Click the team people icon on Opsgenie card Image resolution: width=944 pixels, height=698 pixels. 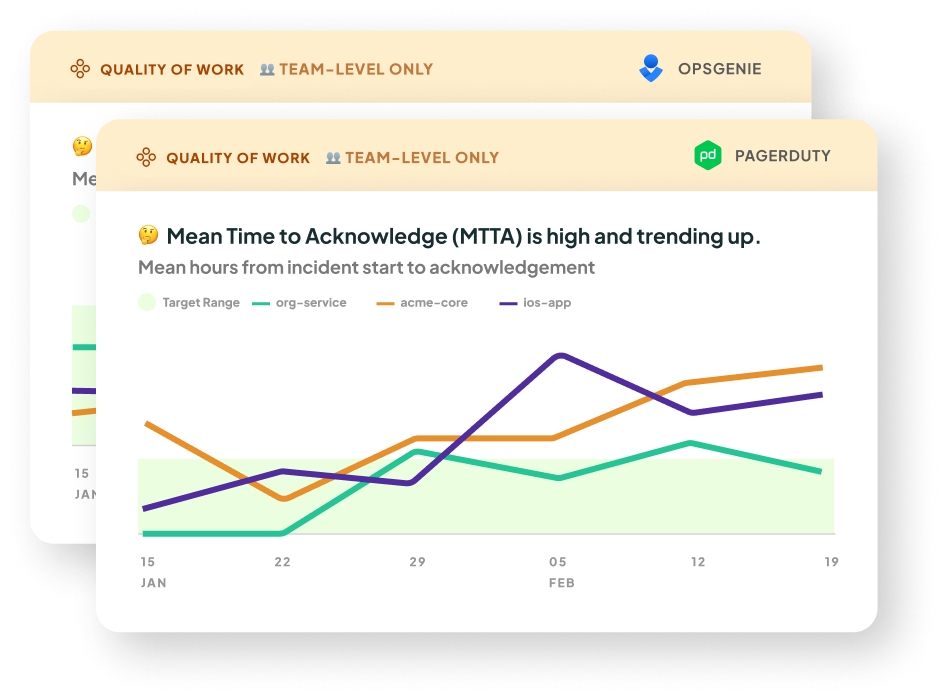[x=267, y=70]
